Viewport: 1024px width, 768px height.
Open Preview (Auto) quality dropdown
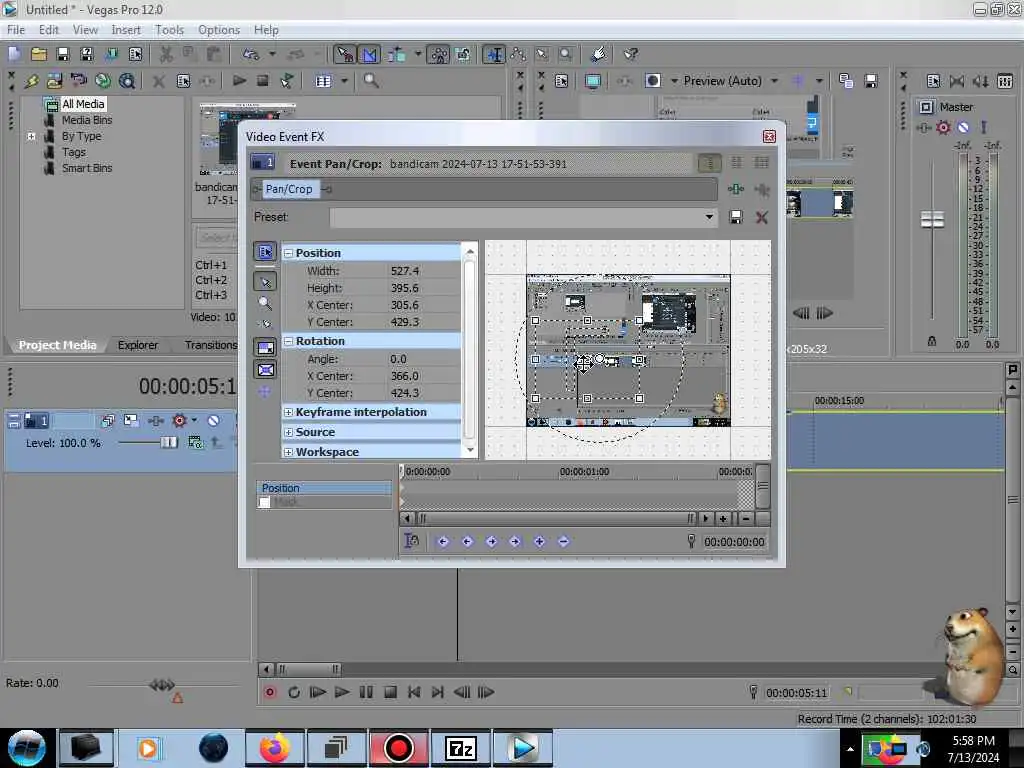click(x=775, y=81)
